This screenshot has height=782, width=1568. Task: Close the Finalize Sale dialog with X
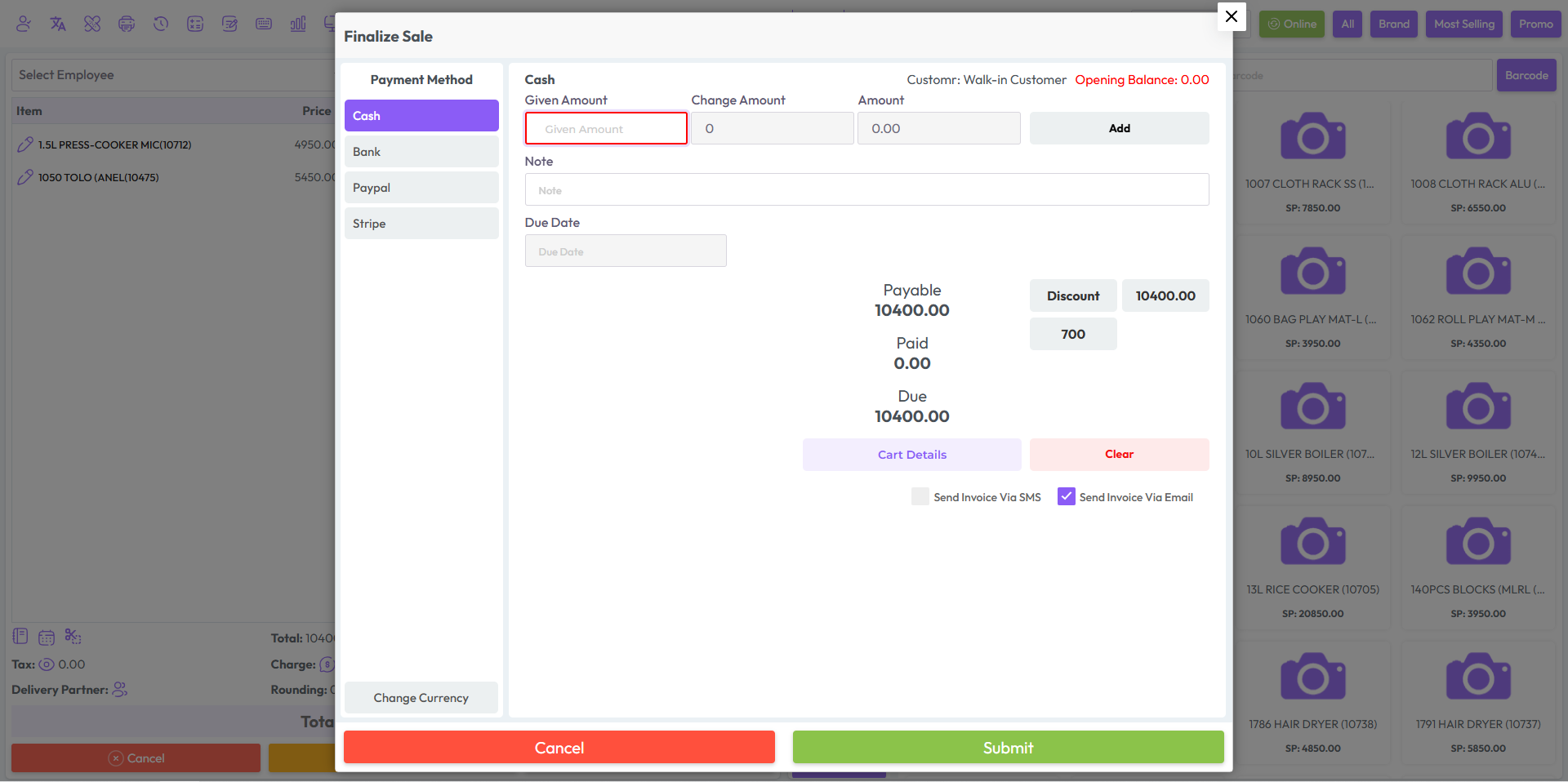point(1231,16)
